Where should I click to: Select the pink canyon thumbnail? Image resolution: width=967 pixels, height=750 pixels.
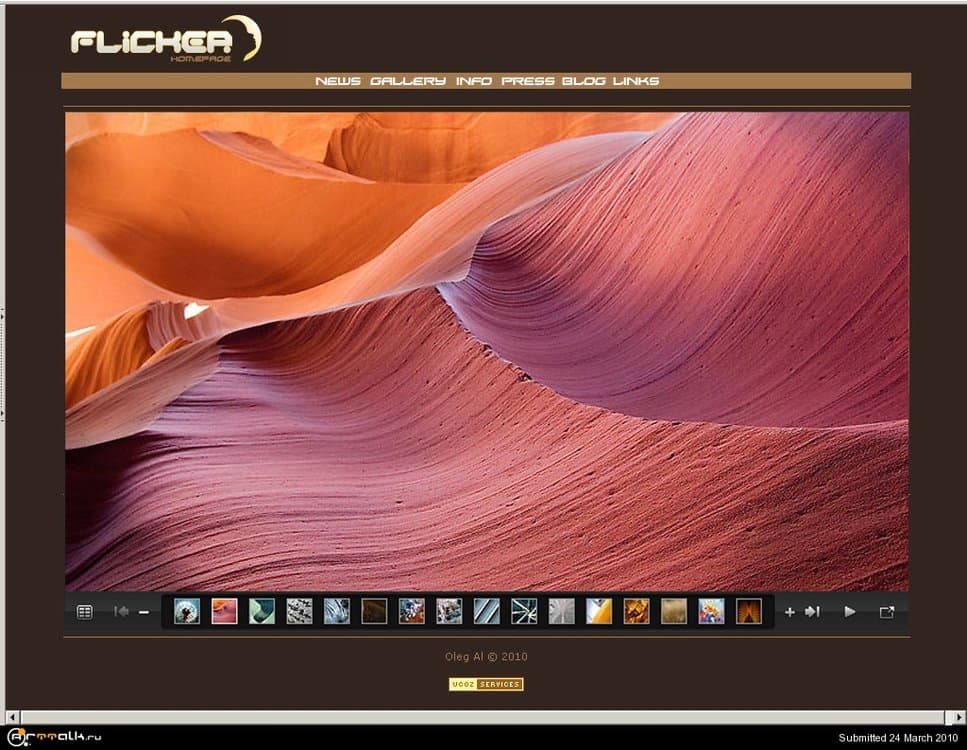pos(224,611)
